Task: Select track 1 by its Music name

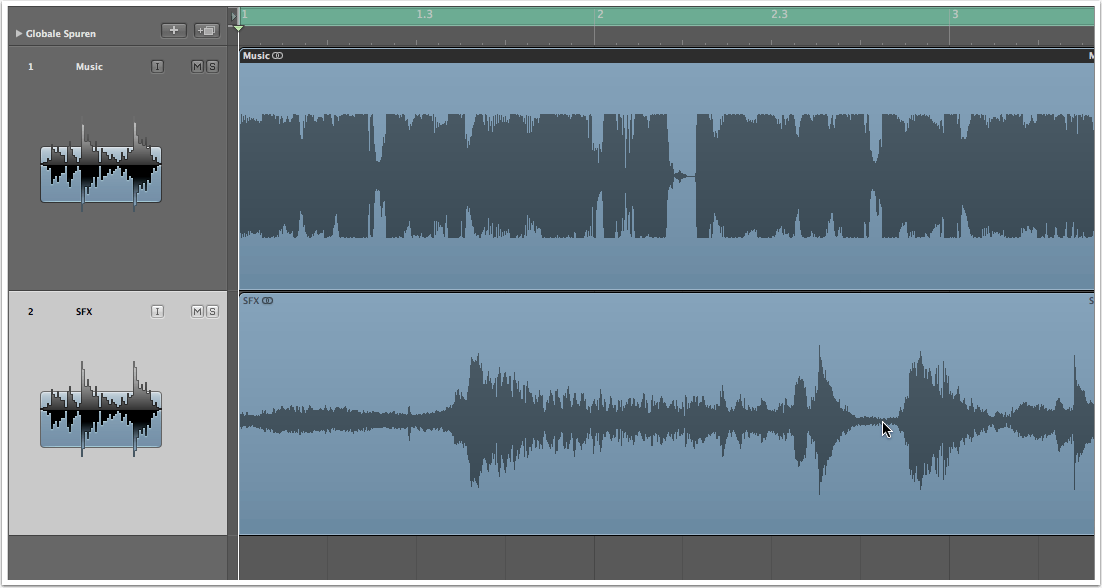Action: point(89,67)
